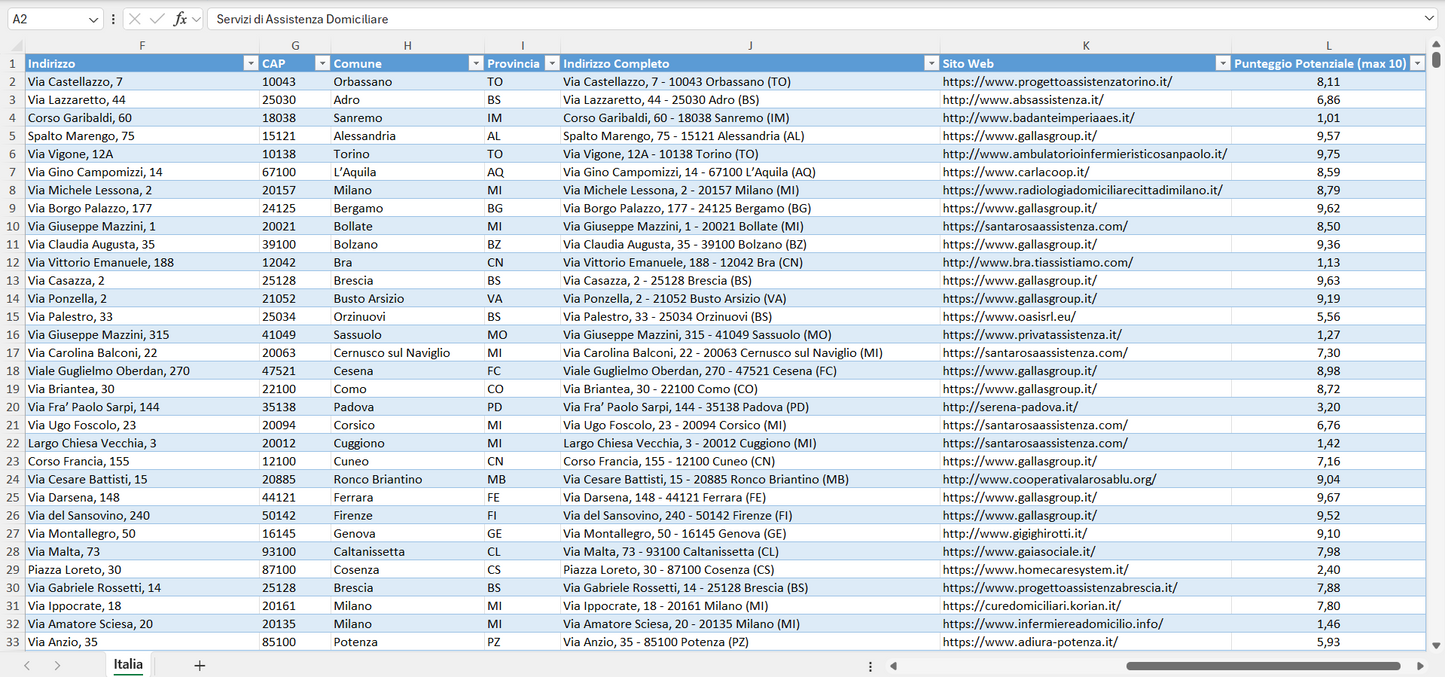Screen dimensions: 1445x677
Task: Click the Insert Function fx icon
Action: (x=180, y=19)
